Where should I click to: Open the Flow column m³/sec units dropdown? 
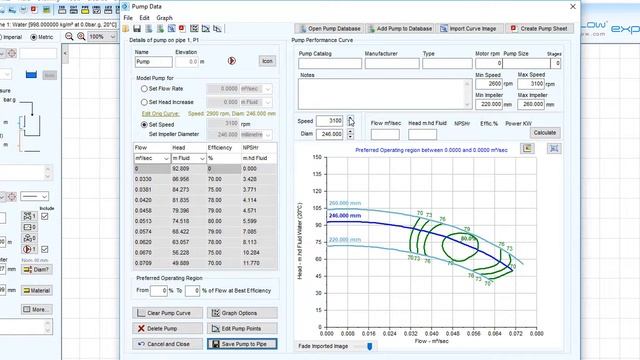coord(166,158)
